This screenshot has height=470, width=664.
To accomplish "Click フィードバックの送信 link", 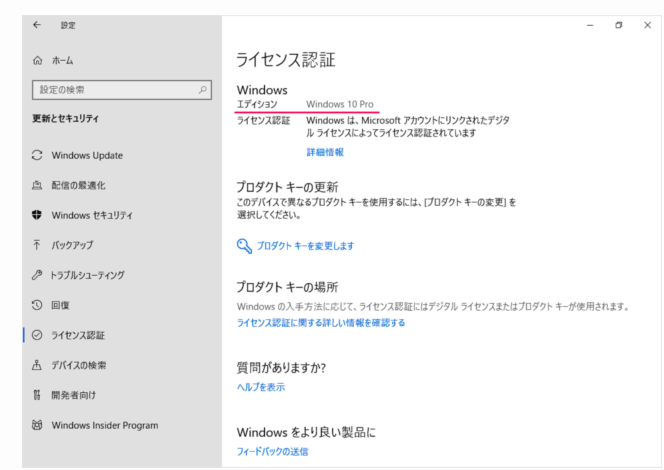I will coord(272,451).
